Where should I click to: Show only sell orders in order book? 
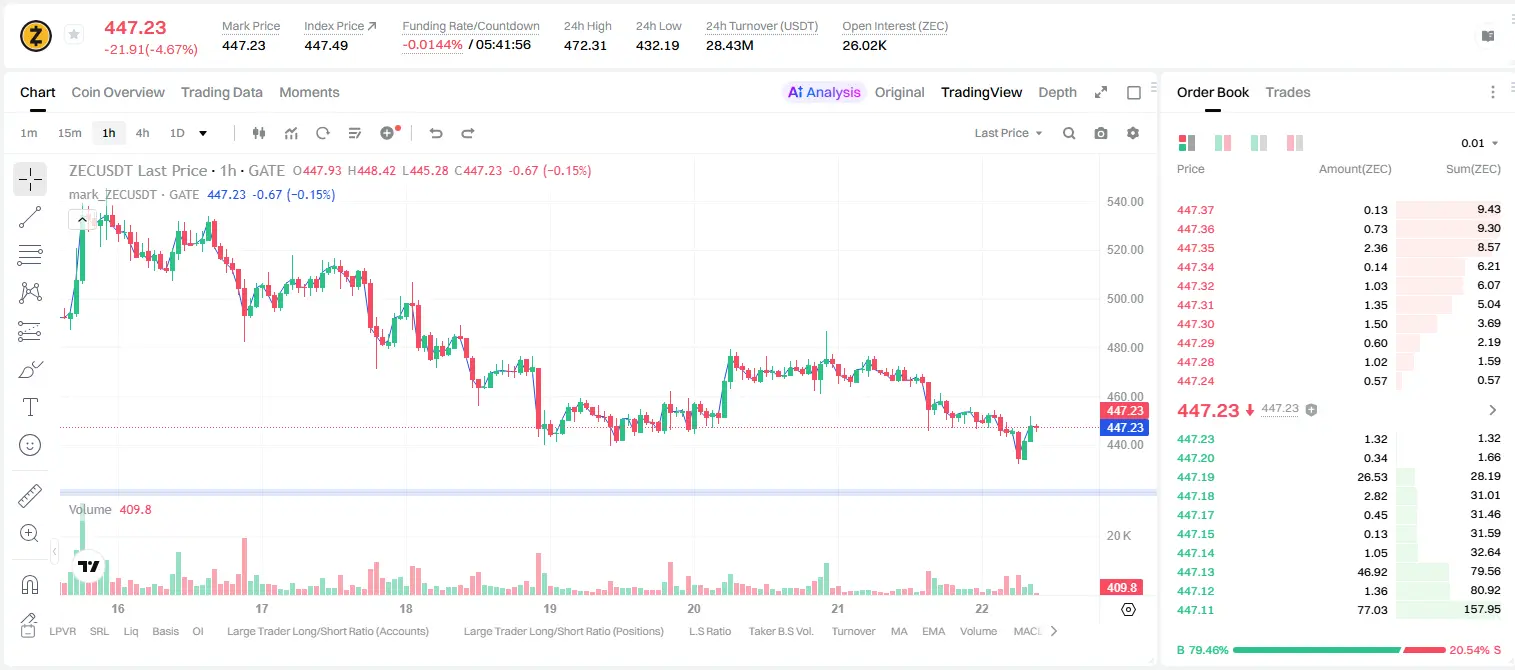(1295, 143)
